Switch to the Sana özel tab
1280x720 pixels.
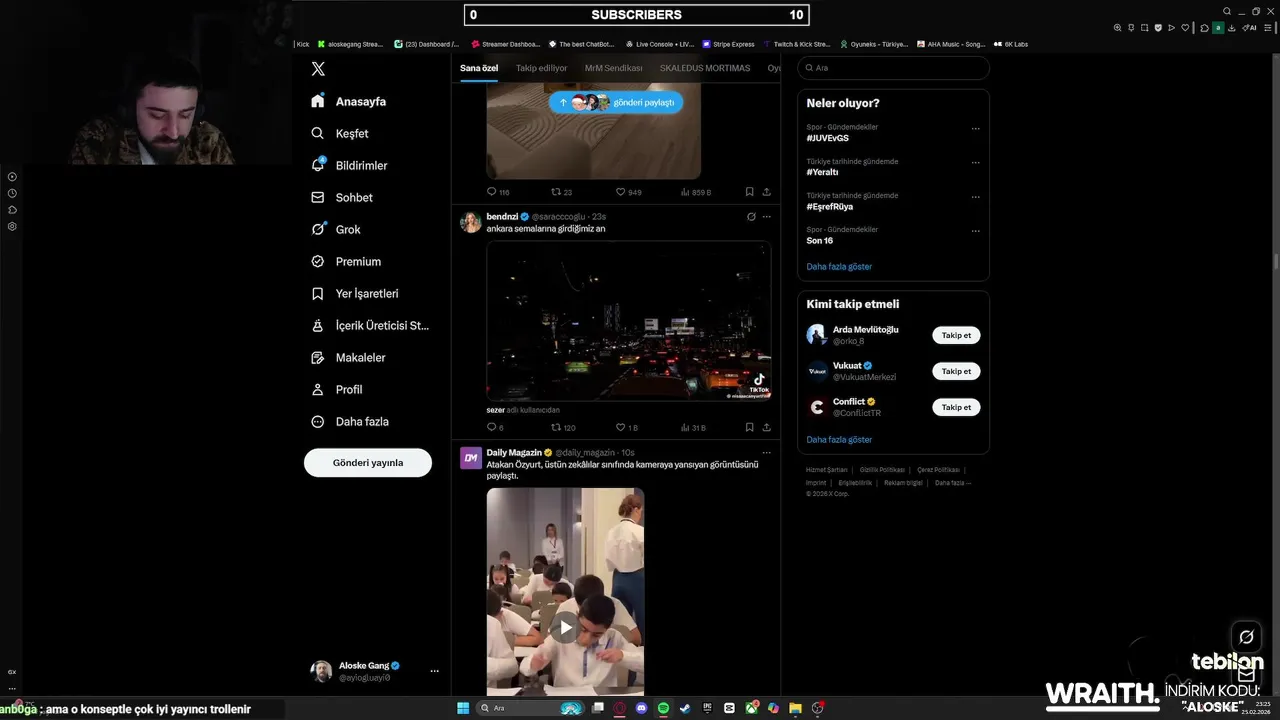pos(479,68)
